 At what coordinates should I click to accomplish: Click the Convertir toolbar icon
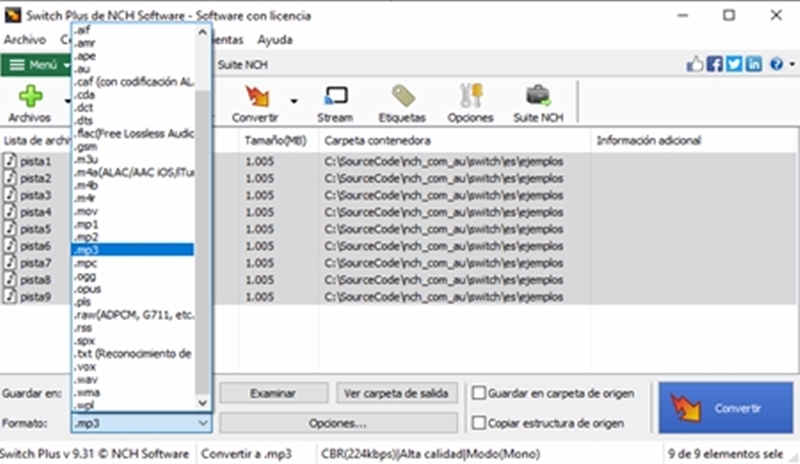(255, 98)
